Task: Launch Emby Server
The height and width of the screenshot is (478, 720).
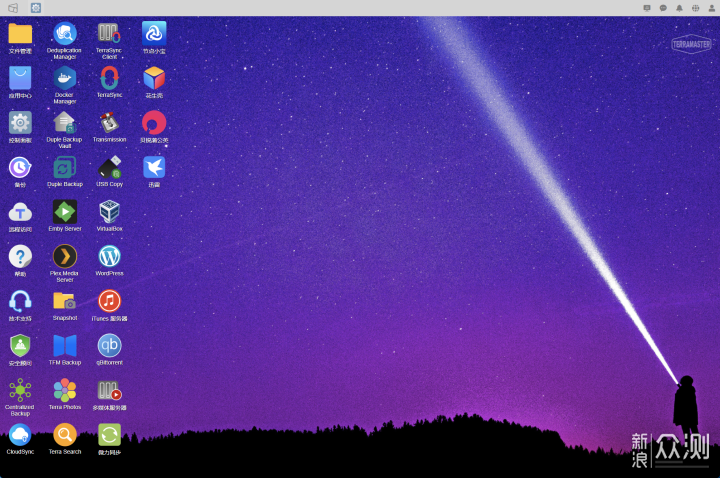Action: [65, 212]
